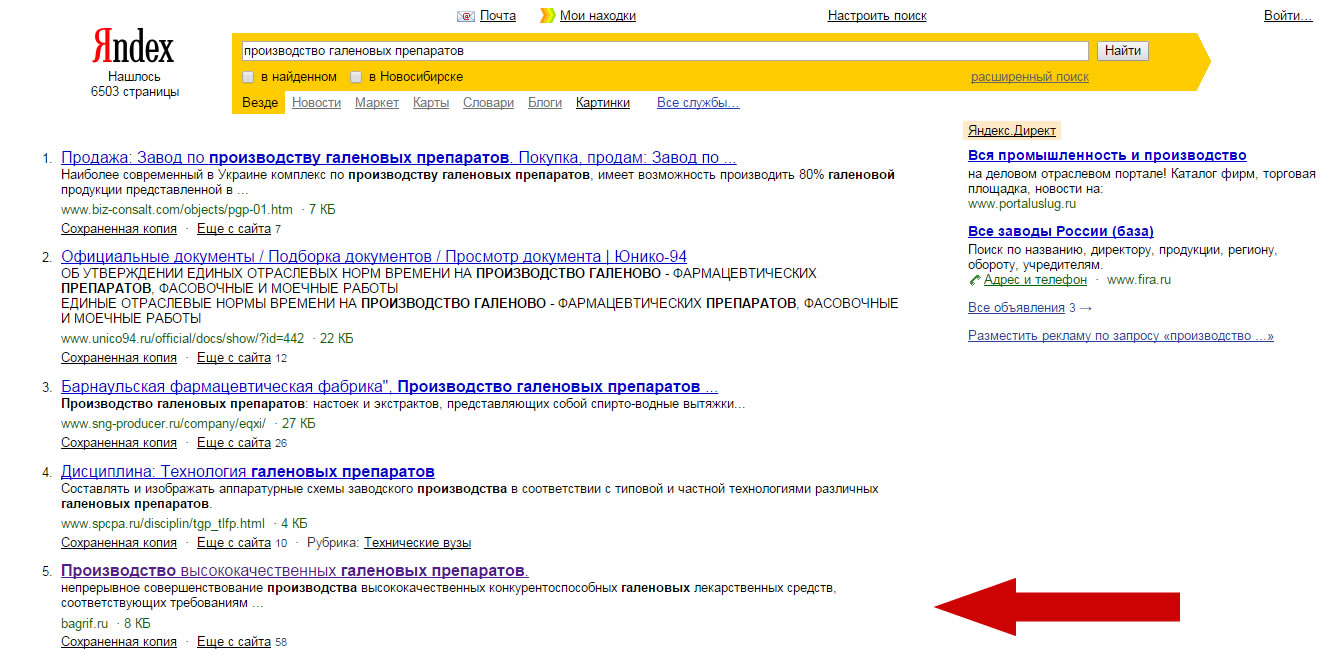Switch to the Новости tab

point(316,103)
